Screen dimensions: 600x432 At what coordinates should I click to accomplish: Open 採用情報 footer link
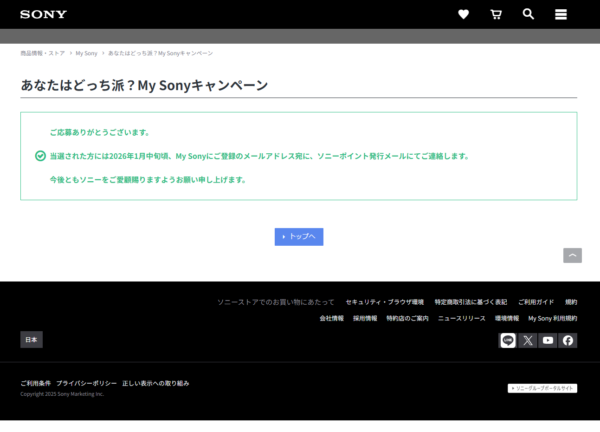tap(365, 318)
